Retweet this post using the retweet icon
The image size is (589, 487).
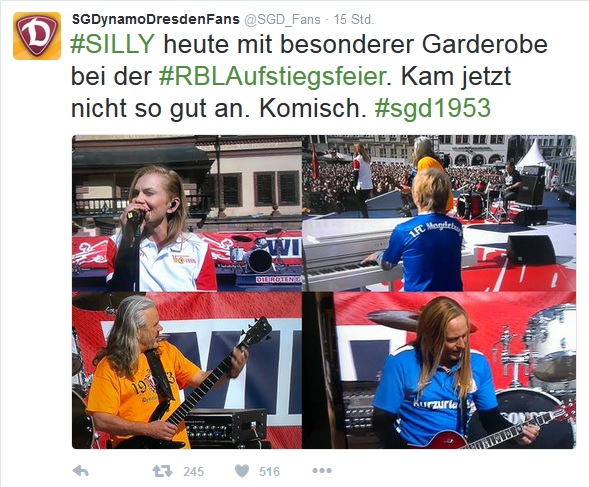coord(162,471)
